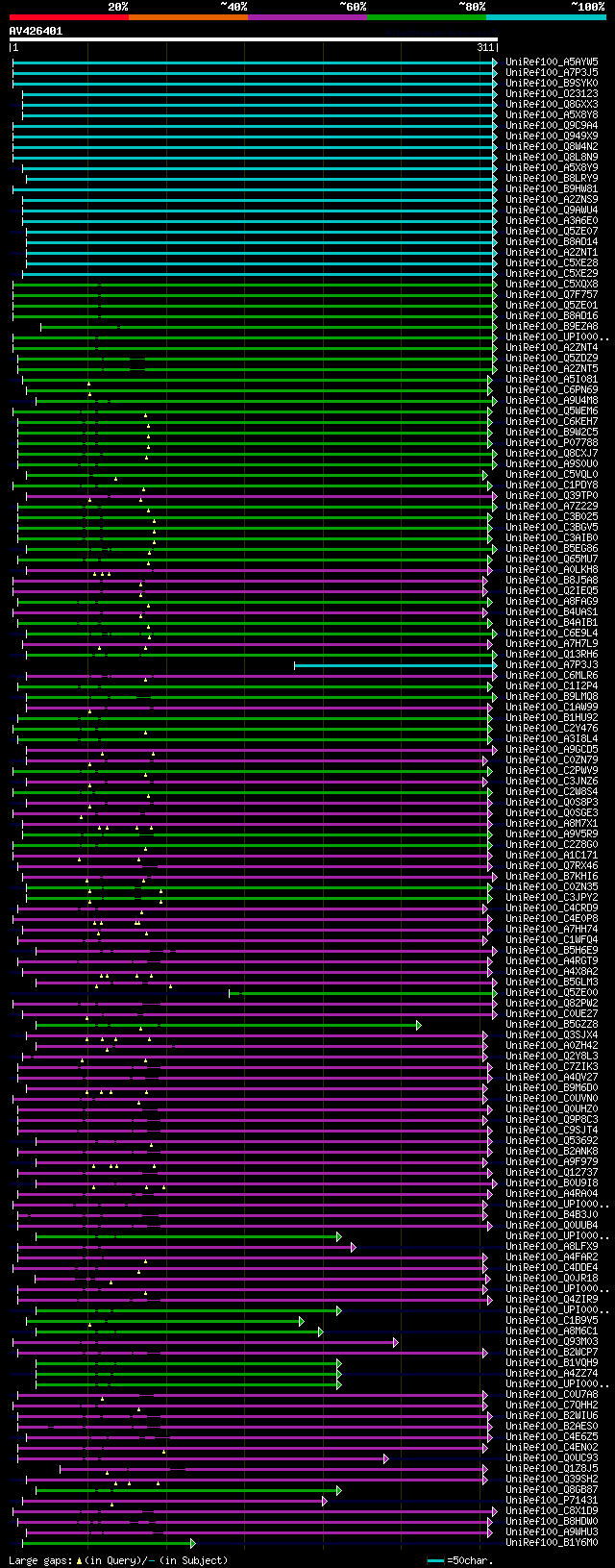This screenshot has height=1568, width=615.
Task: Select the UniRef100_A2ZNT5 label
Action: [x=552, y=368]
